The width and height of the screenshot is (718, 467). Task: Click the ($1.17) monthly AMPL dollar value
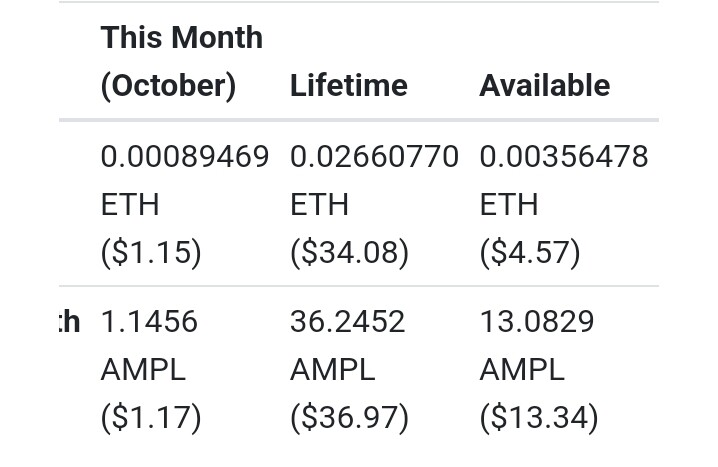(x=151, y=417)
